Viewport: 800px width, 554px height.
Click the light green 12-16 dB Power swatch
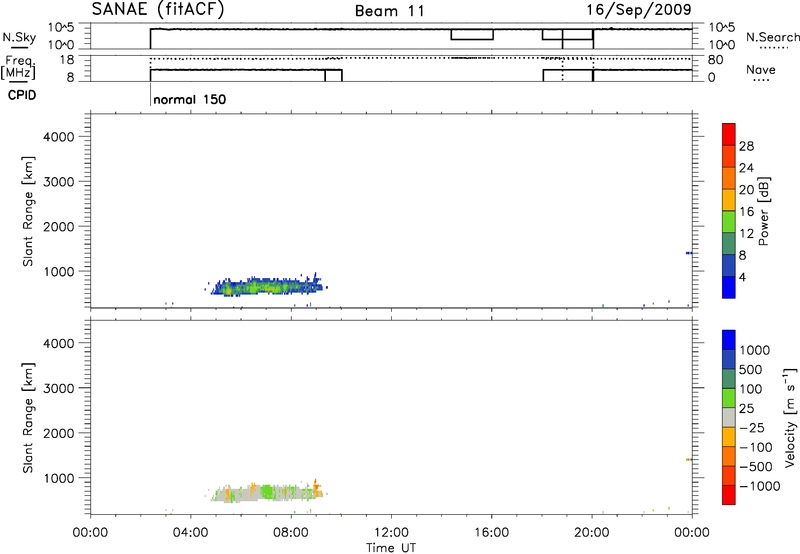[729, 222]
